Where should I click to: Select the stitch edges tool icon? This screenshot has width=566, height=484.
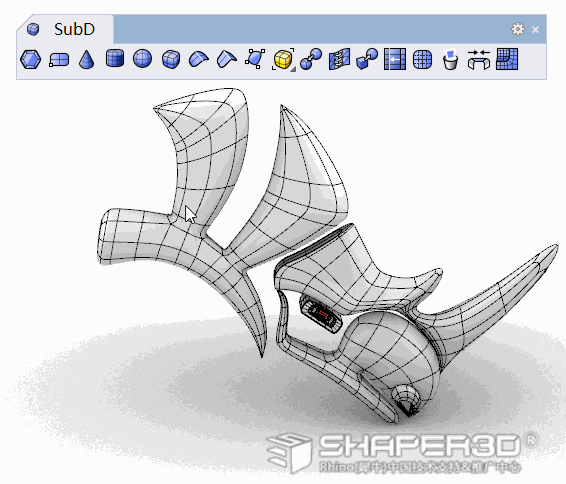[339, 59]
